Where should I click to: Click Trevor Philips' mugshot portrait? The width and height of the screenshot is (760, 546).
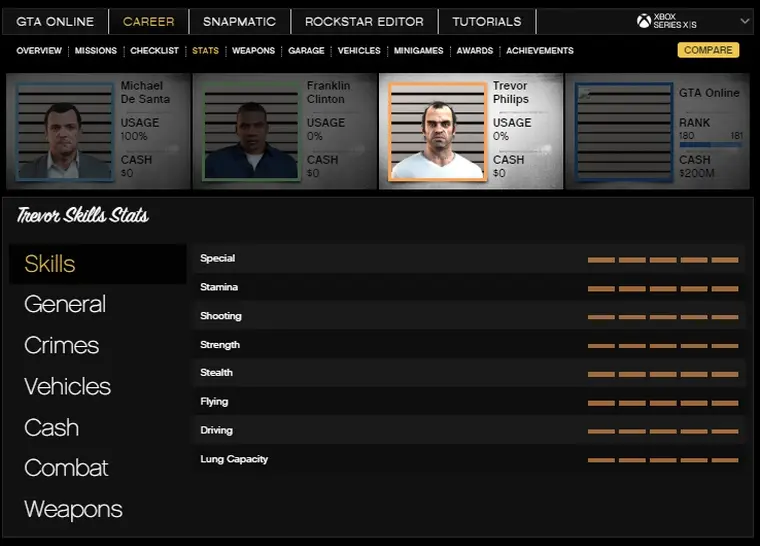click(437, 131)
